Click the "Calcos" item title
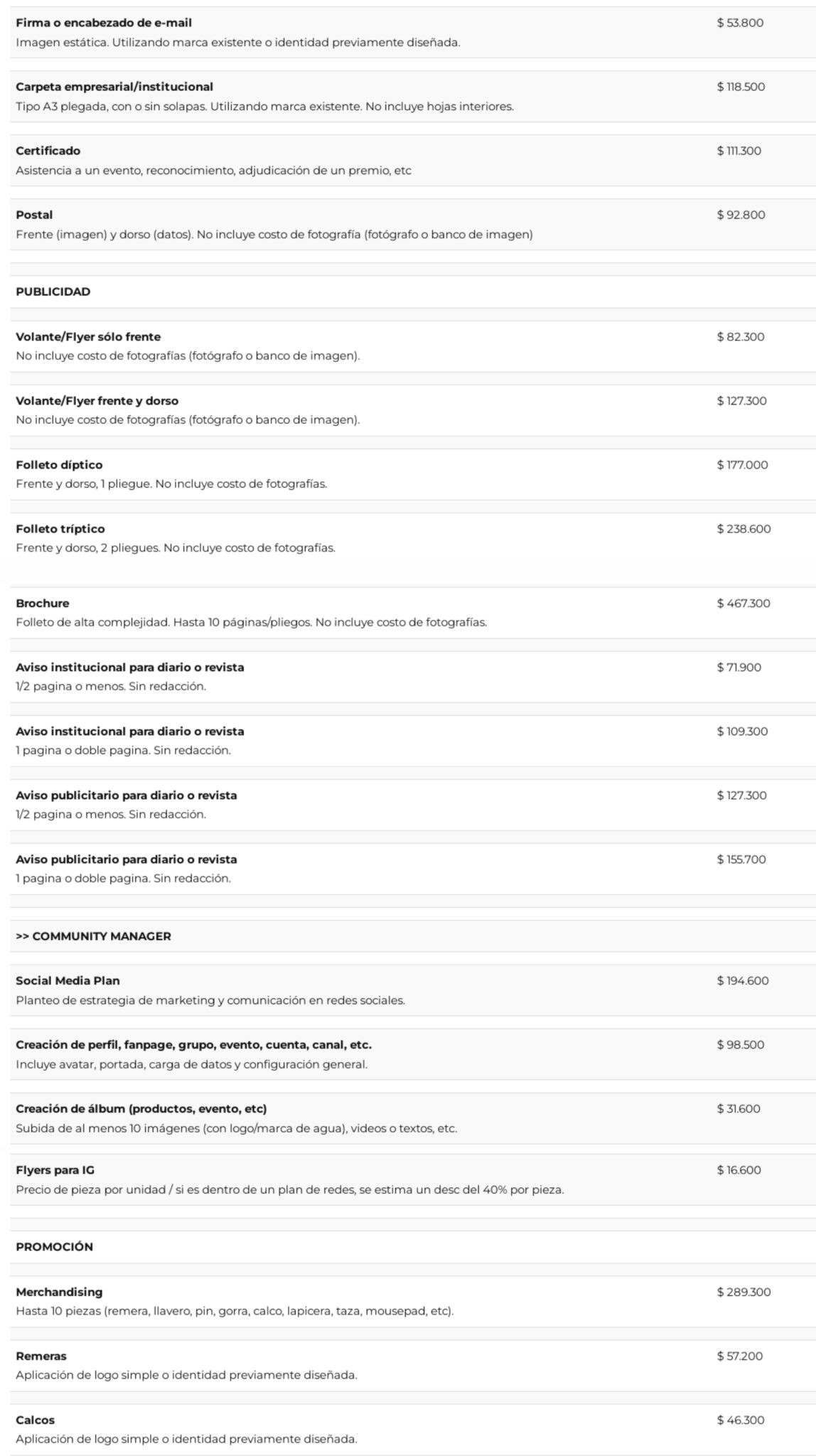 pyautogui.click(x=36, y=1420)
